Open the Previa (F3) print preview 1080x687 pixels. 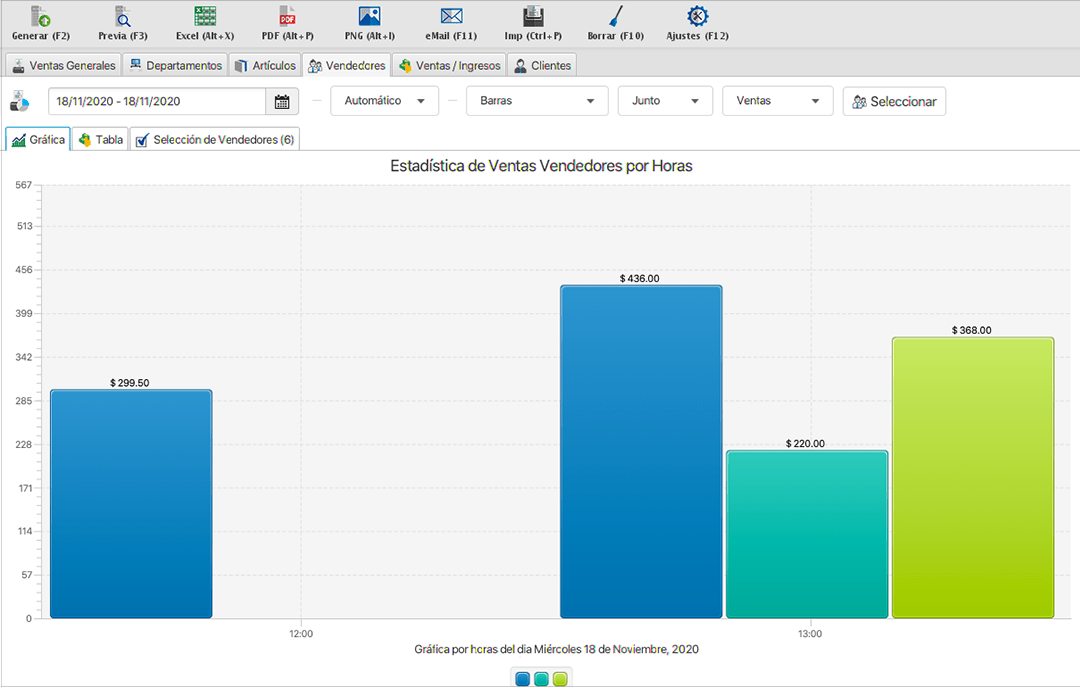point(122,17)
